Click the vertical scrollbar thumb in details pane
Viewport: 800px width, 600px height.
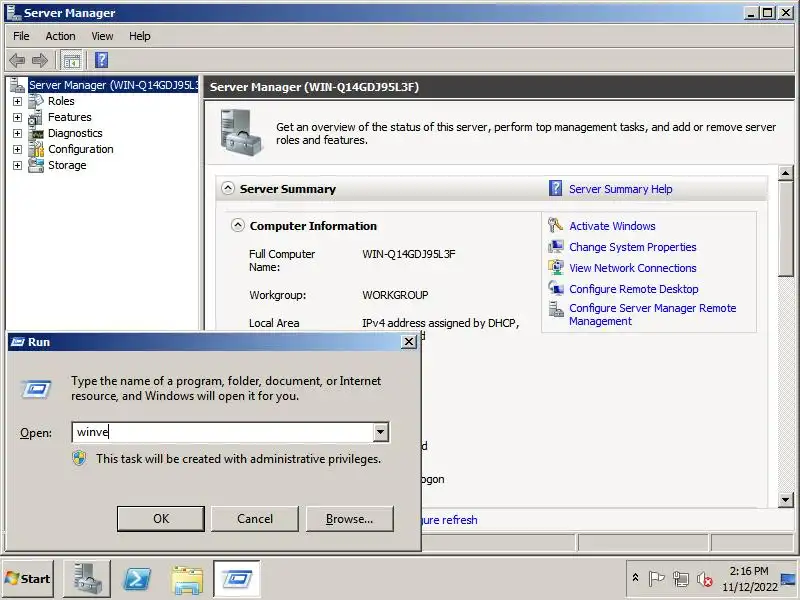tap(786, 229)
